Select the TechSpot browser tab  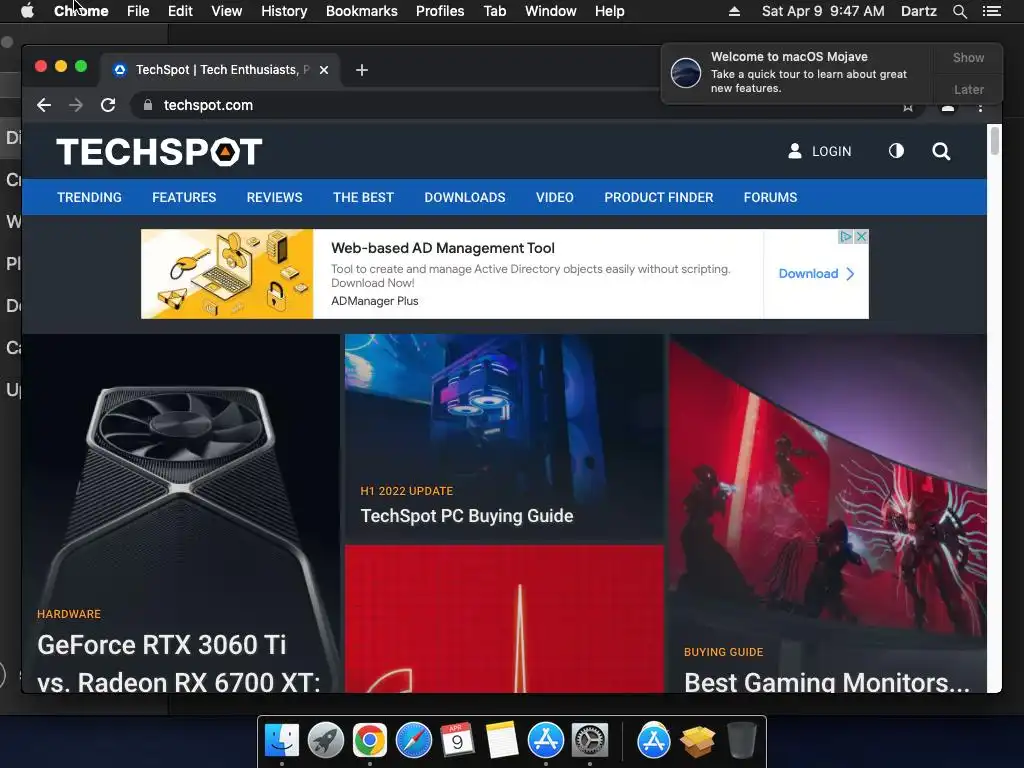[219, 70]
